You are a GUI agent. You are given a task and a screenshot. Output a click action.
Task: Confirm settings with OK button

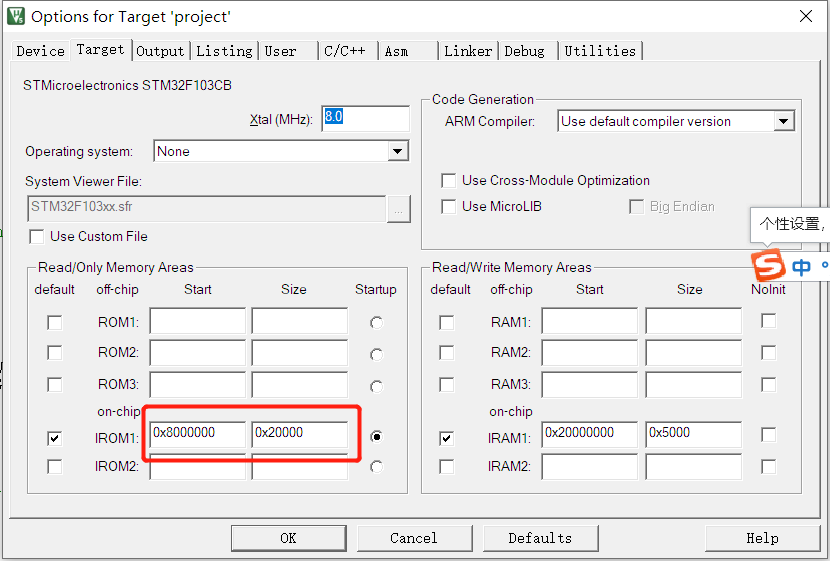[288, 538]
